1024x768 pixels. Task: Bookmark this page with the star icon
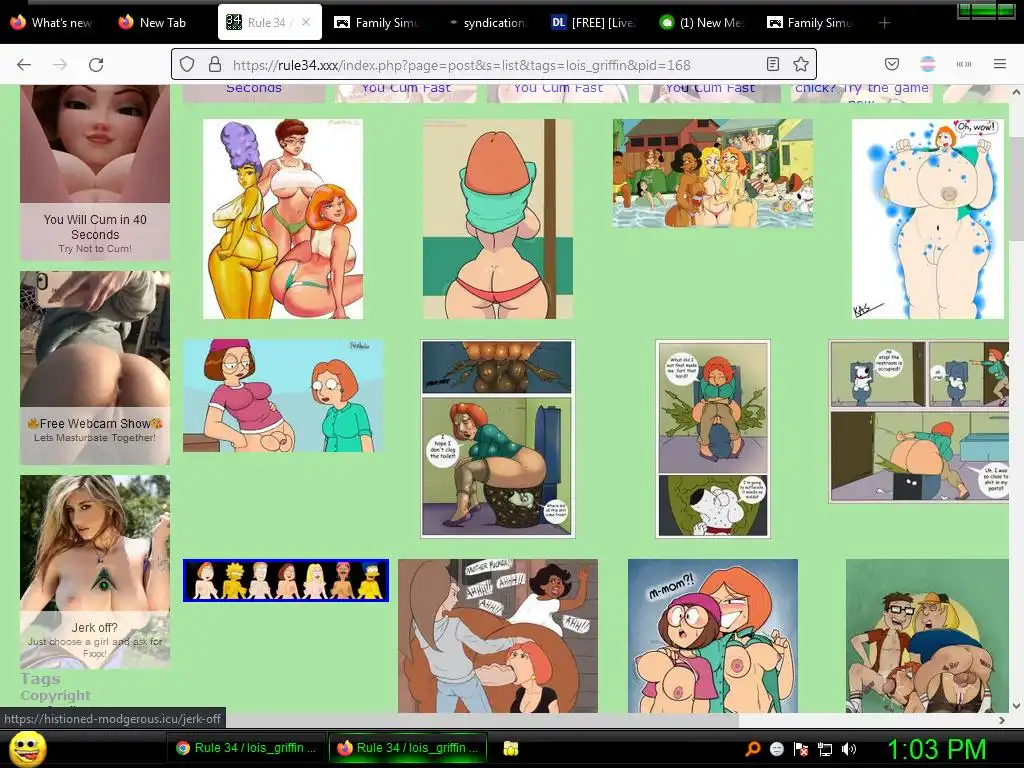coord(801,64)
